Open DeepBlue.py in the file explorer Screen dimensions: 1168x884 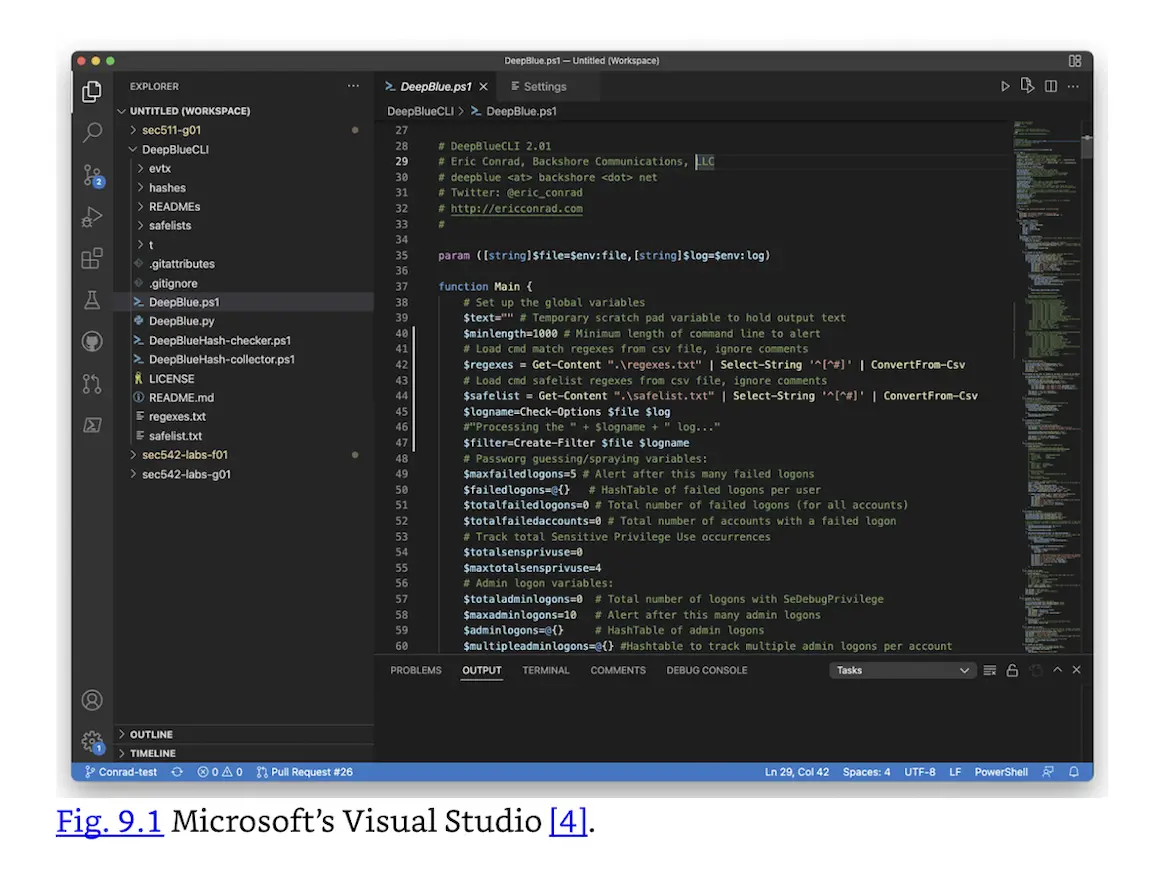181,321
